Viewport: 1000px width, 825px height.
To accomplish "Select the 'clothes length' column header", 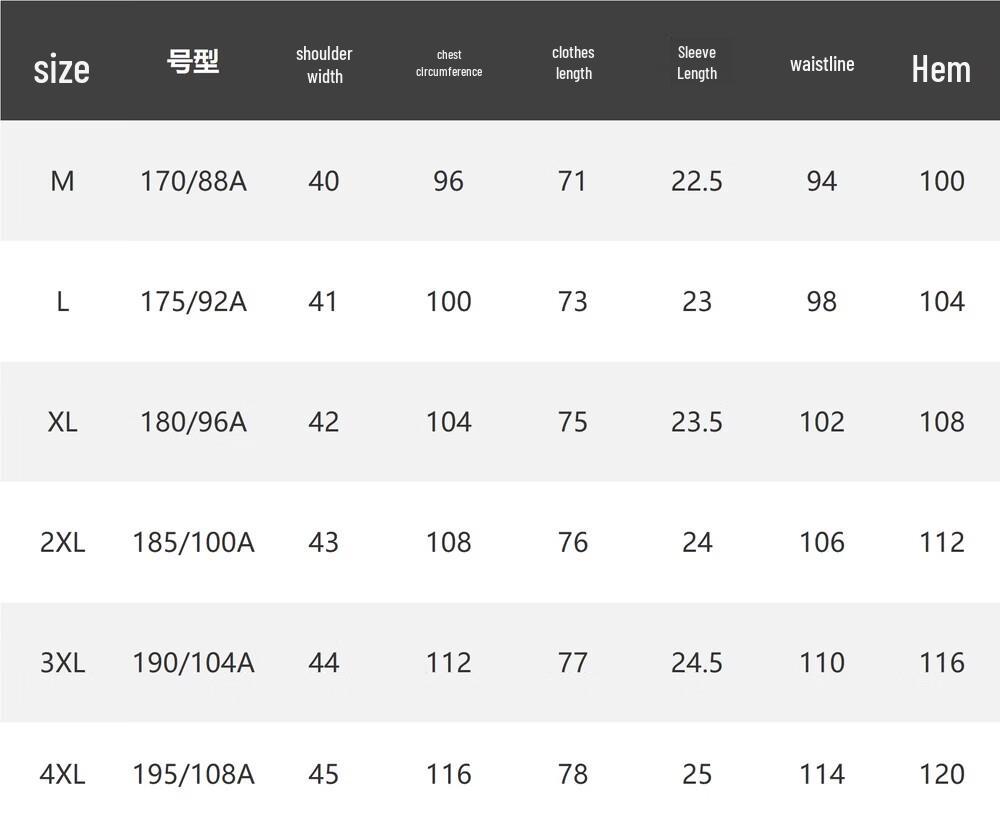I will click(x=573, y=63).
